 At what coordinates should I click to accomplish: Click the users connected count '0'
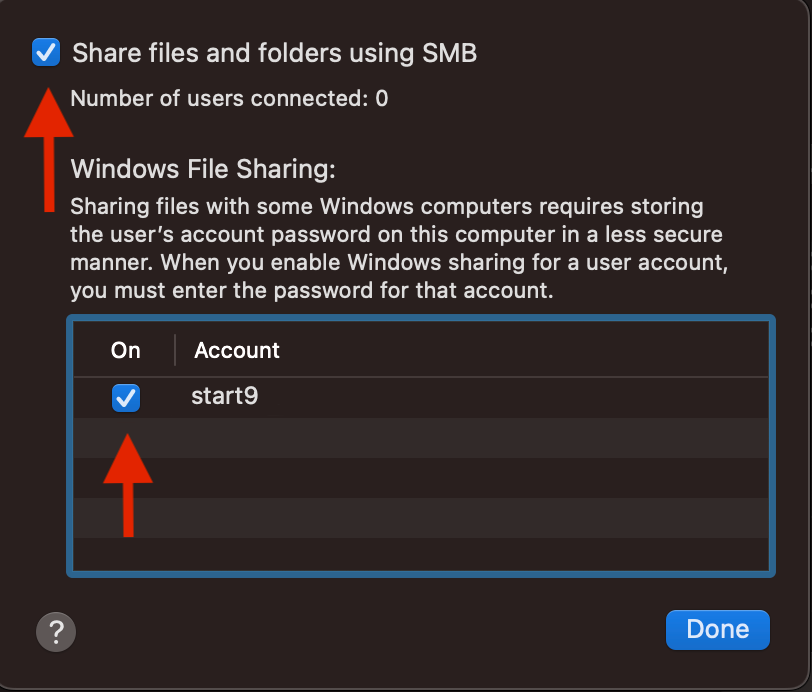click(382, 98)
